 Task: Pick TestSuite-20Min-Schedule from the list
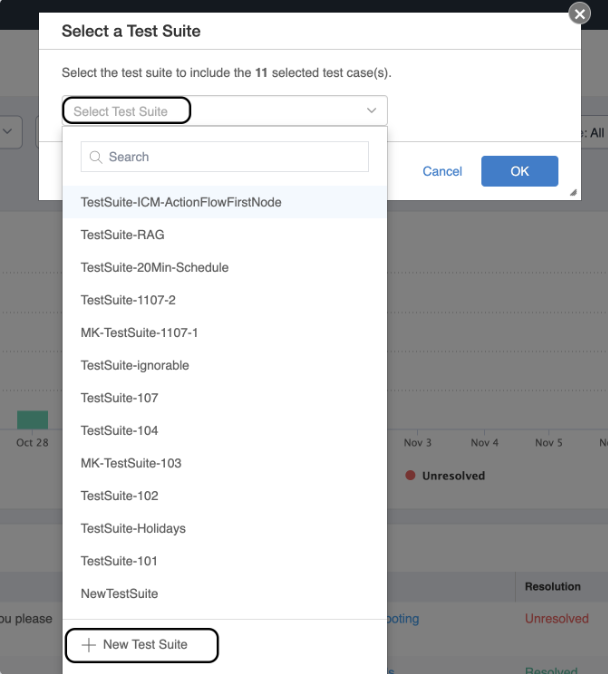(x=155, y=268)
